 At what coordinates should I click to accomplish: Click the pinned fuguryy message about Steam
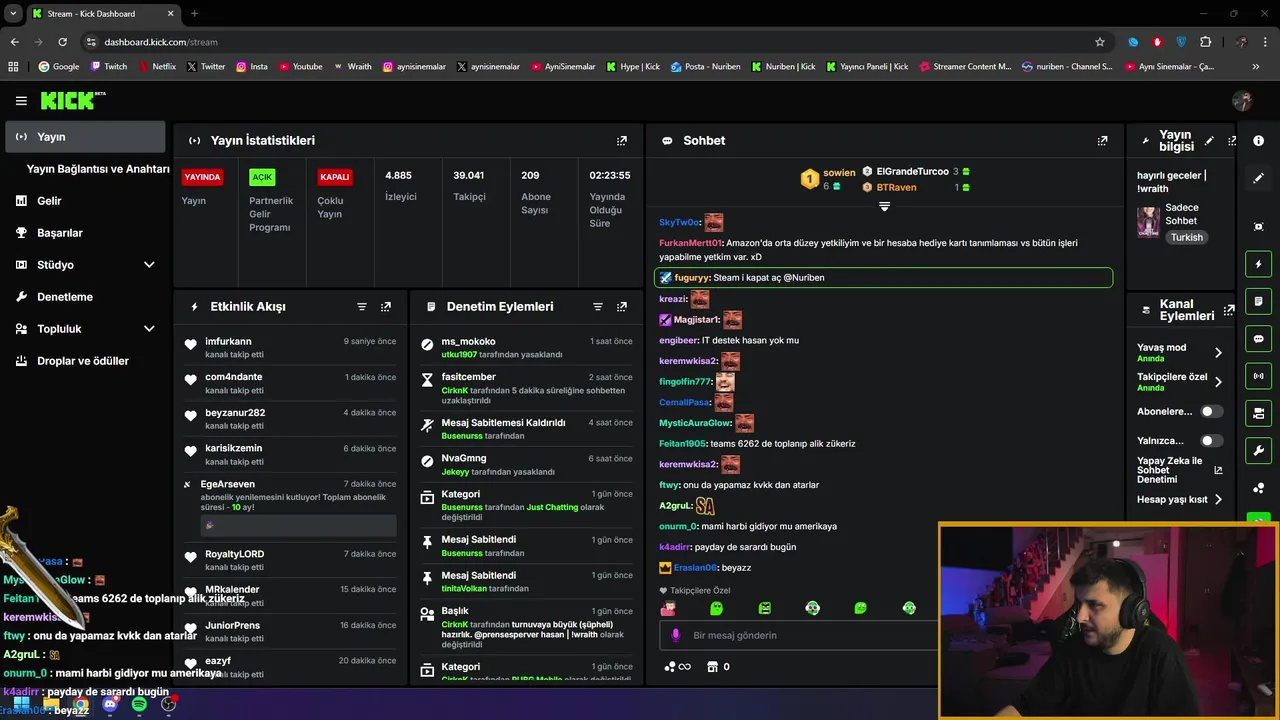883,277
